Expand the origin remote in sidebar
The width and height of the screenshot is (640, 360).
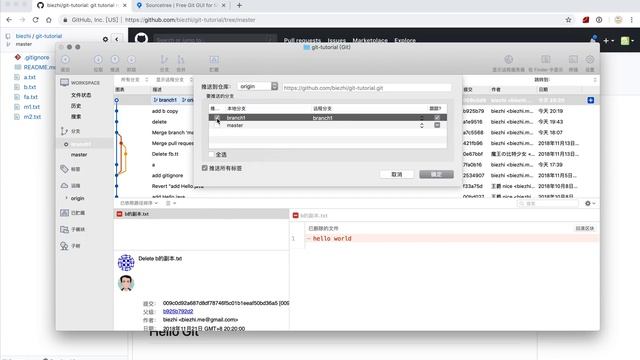coord(67,198)
